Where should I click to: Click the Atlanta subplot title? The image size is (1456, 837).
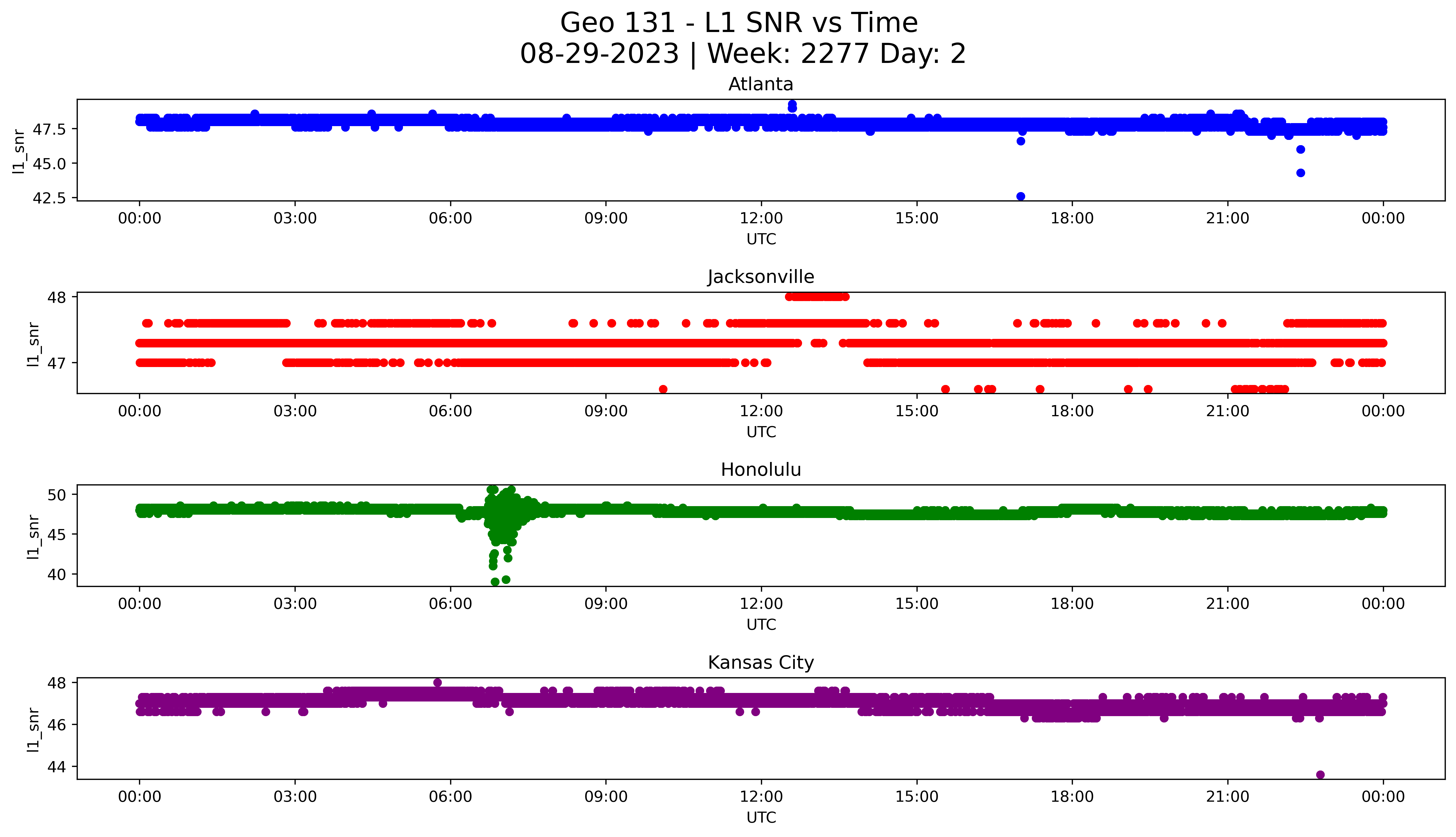(760, 84)
